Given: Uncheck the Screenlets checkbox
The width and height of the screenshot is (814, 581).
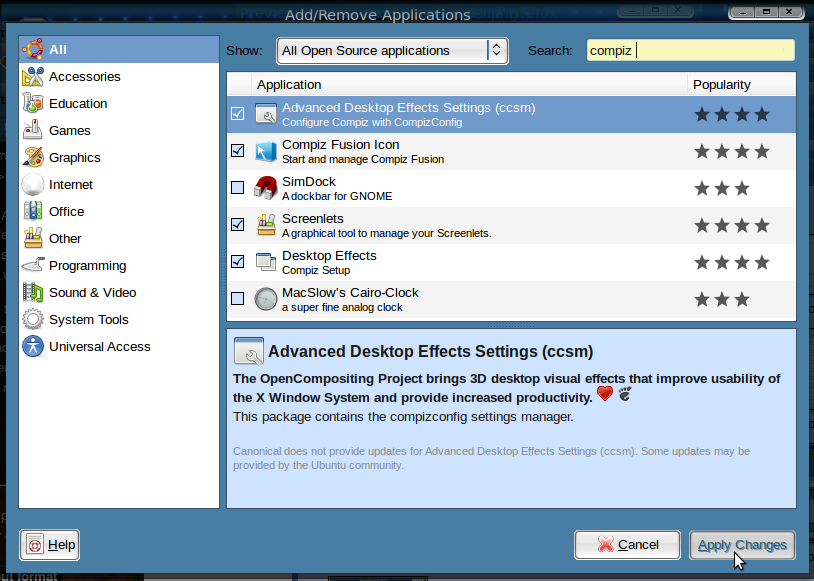Looking at the screenshot, I should (x=237, y=224).
